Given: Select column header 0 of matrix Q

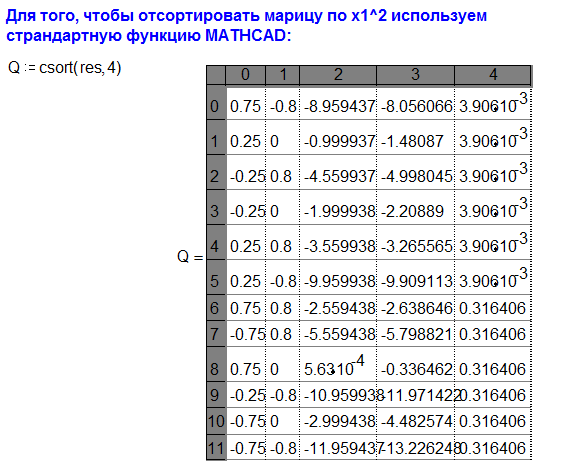Looking at the screenshot, I should (245, 75).
